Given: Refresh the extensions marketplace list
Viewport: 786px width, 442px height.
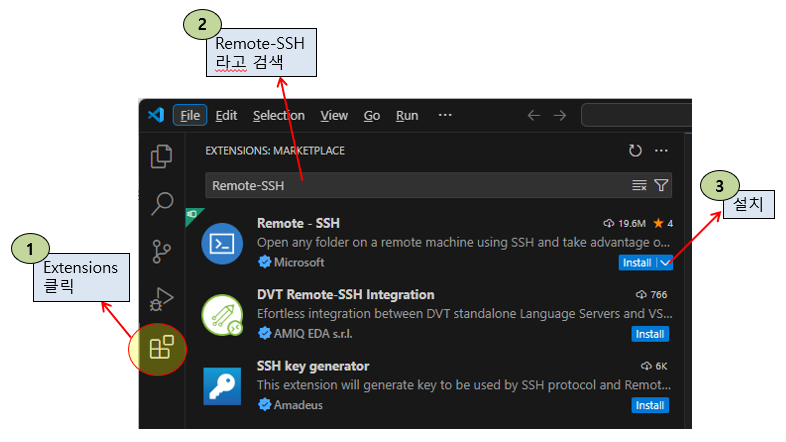Looking at the screenshot, I should pyautogui.click(x=635, y=150).
